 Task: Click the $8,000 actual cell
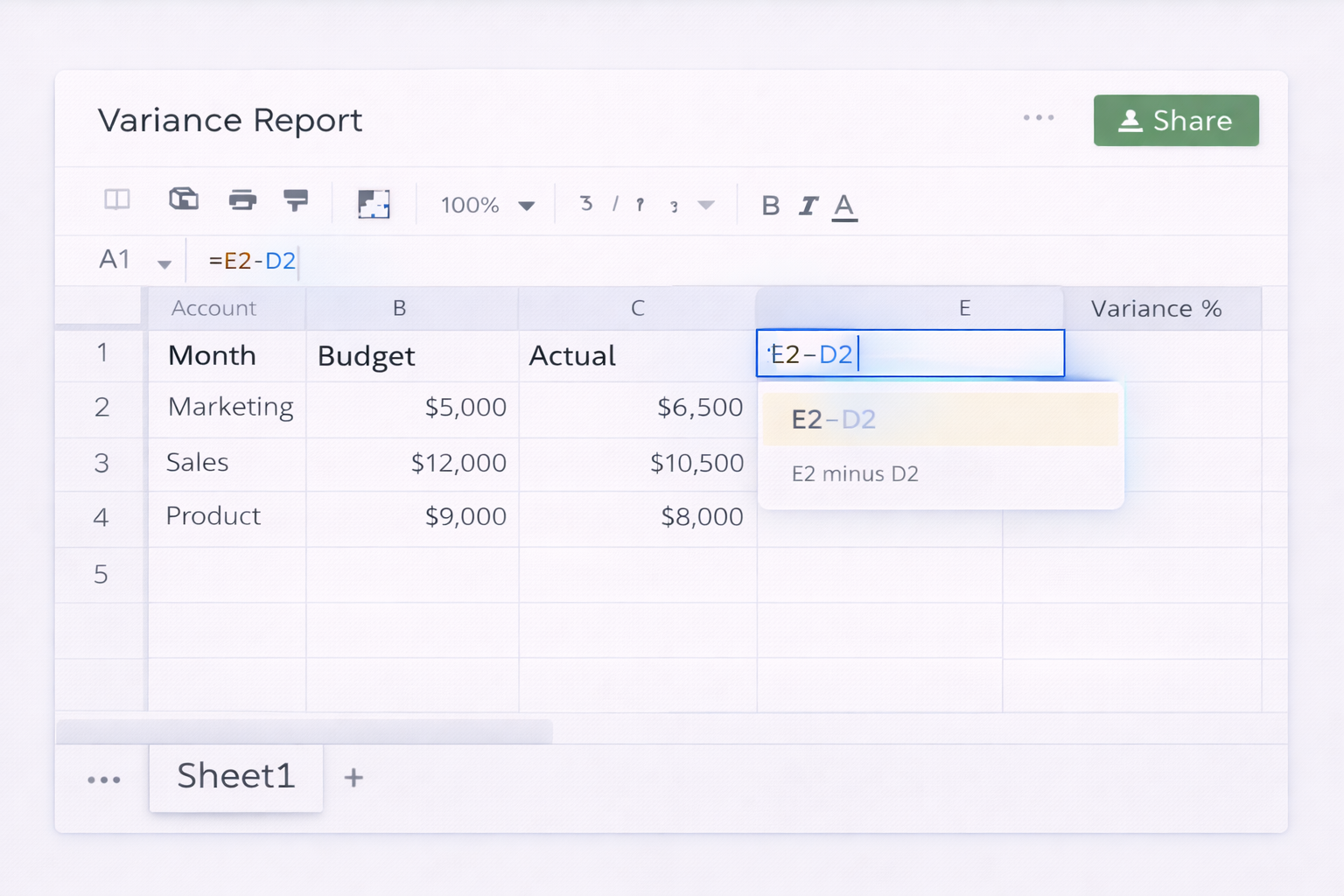pyautogui.click(x=638, y=517)
